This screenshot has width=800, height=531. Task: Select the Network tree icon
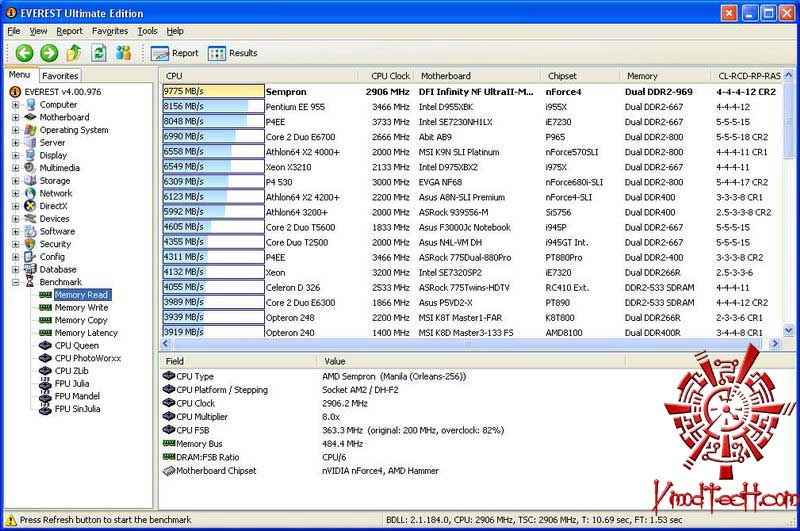coord(31,193)
